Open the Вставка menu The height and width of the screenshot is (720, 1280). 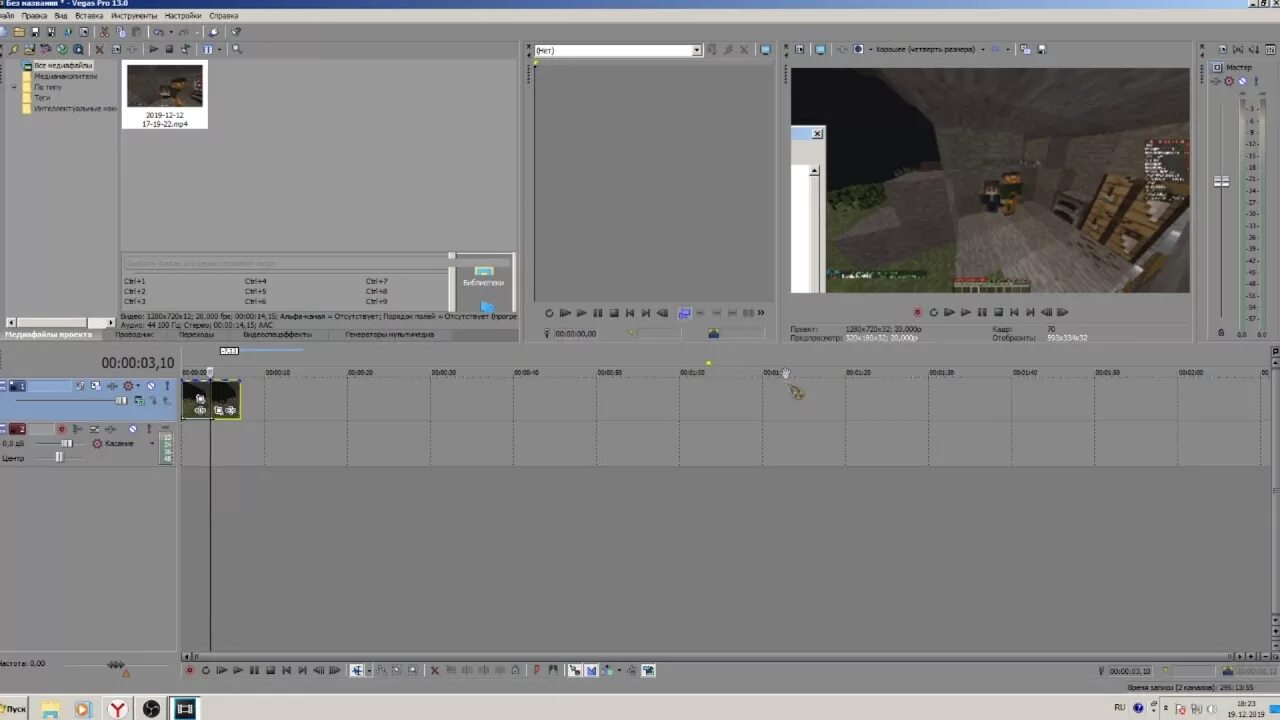(x=89, y=16)
